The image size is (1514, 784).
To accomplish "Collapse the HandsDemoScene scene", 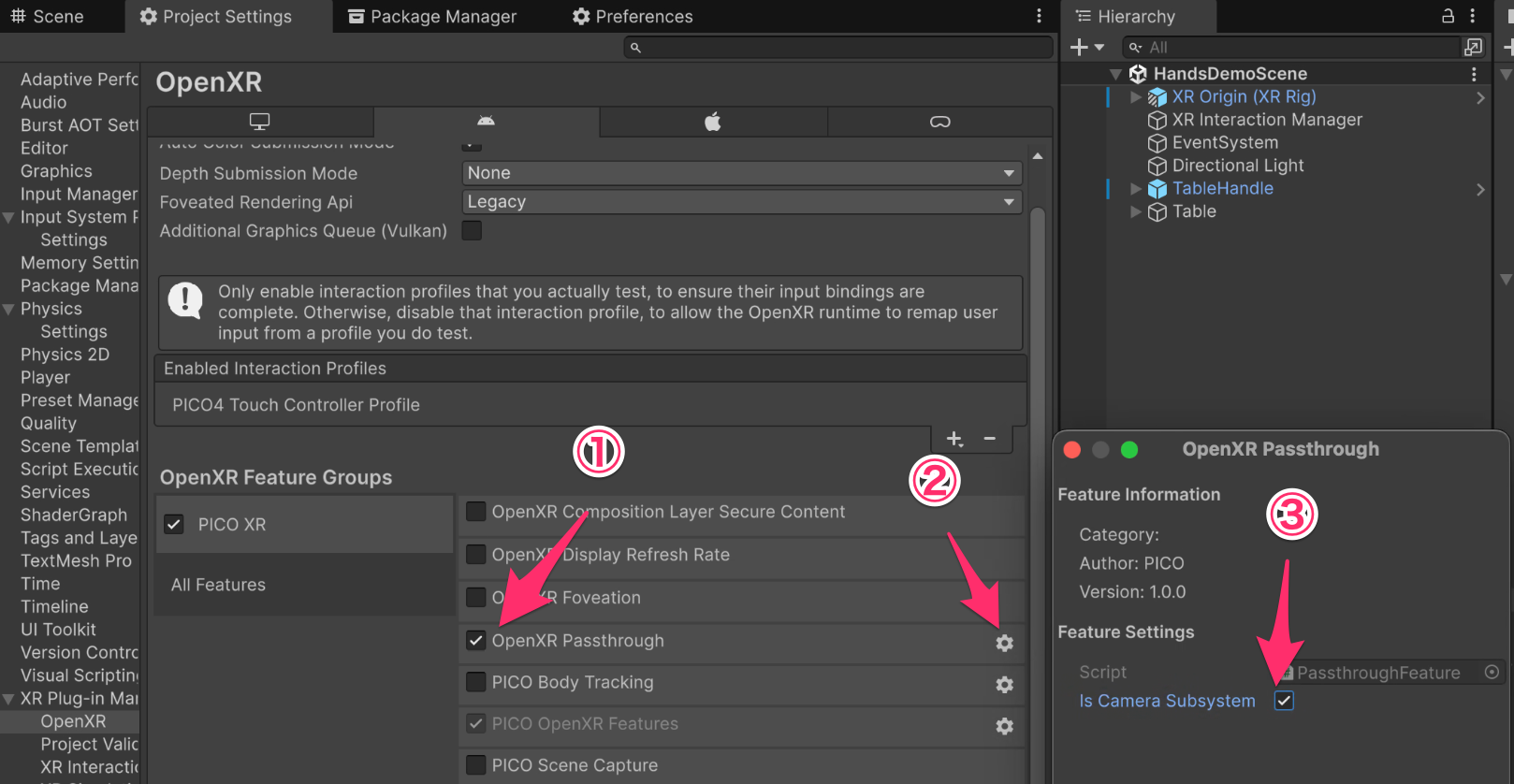I will pyautogui.click(x=1115, y=74).
